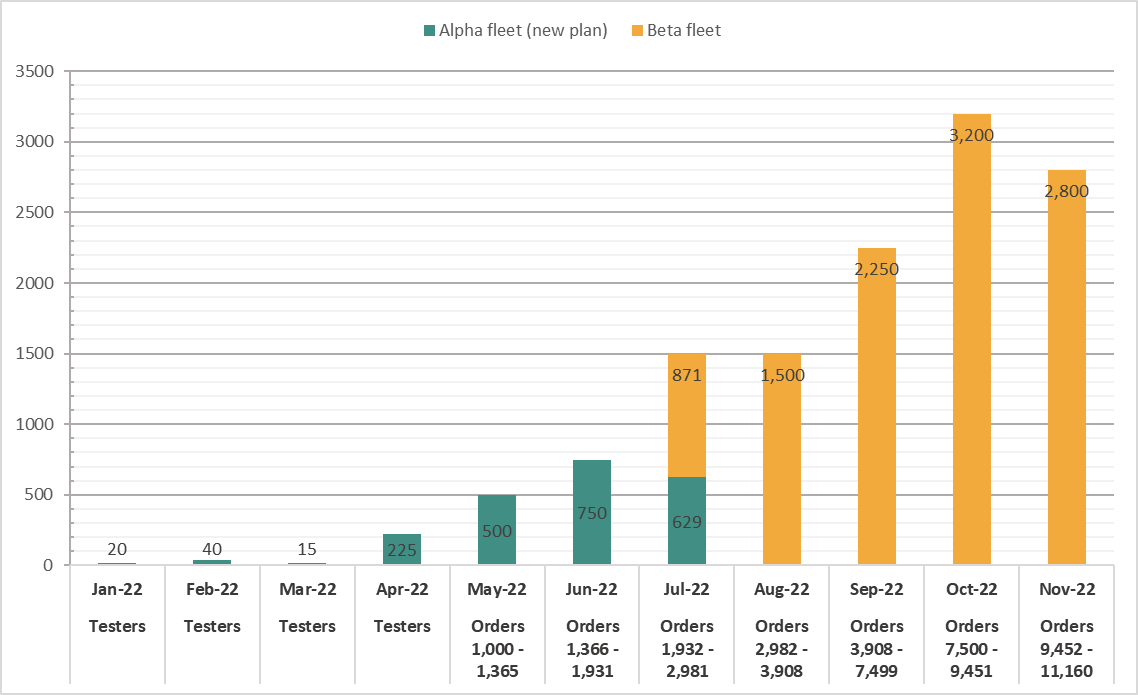Screen dimensions: 1138x695
Task: Select the Beta fleet legend label
Action: pyautogui.click(x=684, y=30)
